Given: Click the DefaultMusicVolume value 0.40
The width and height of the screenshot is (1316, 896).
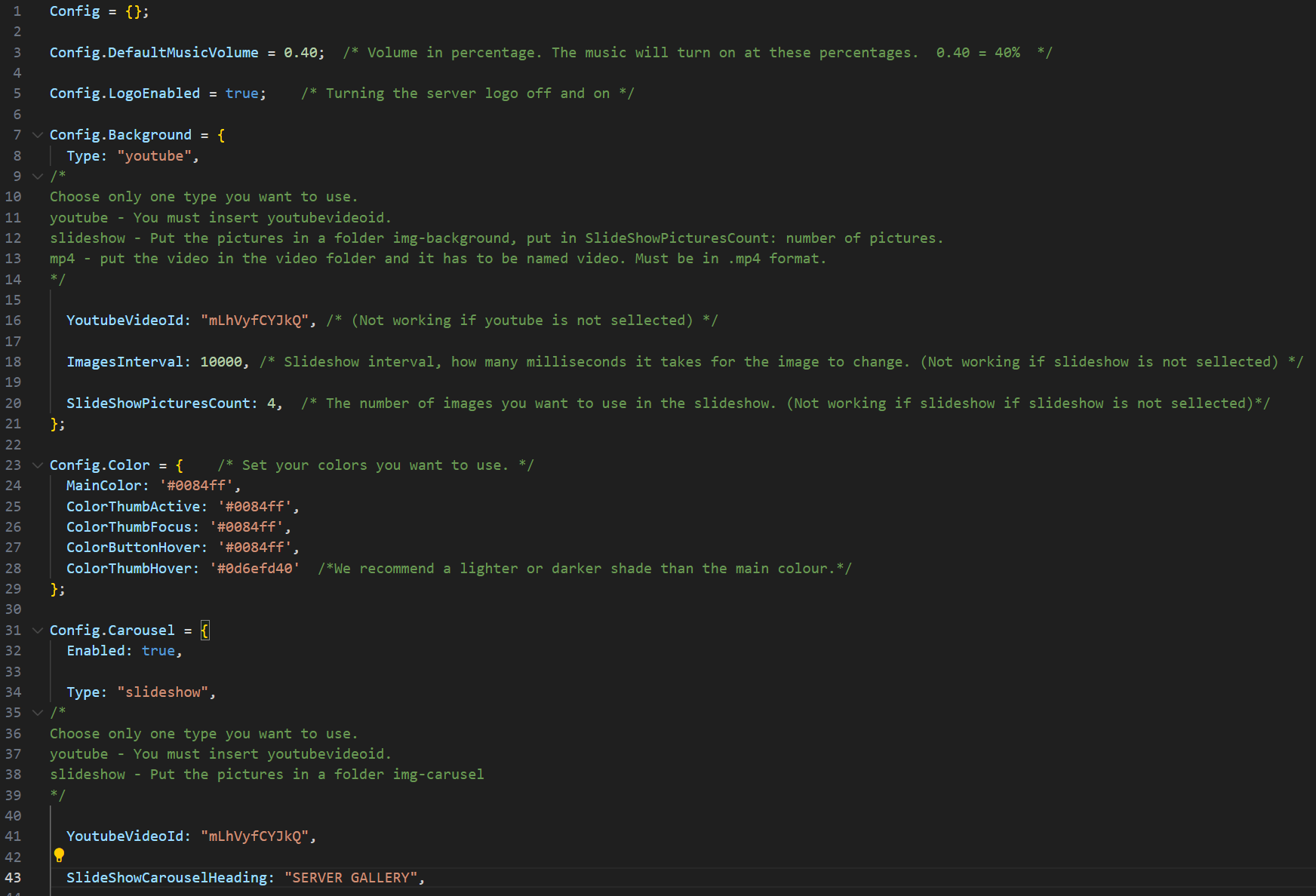Looking at the screenshot, I should pos(302,52).
